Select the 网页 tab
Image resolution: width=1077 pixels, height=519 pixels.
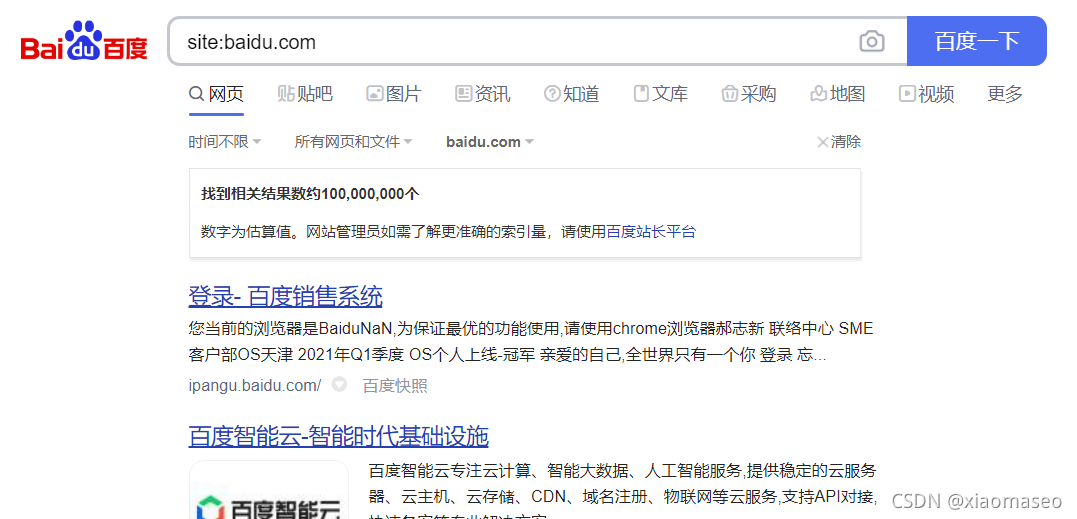click(216, 94)
